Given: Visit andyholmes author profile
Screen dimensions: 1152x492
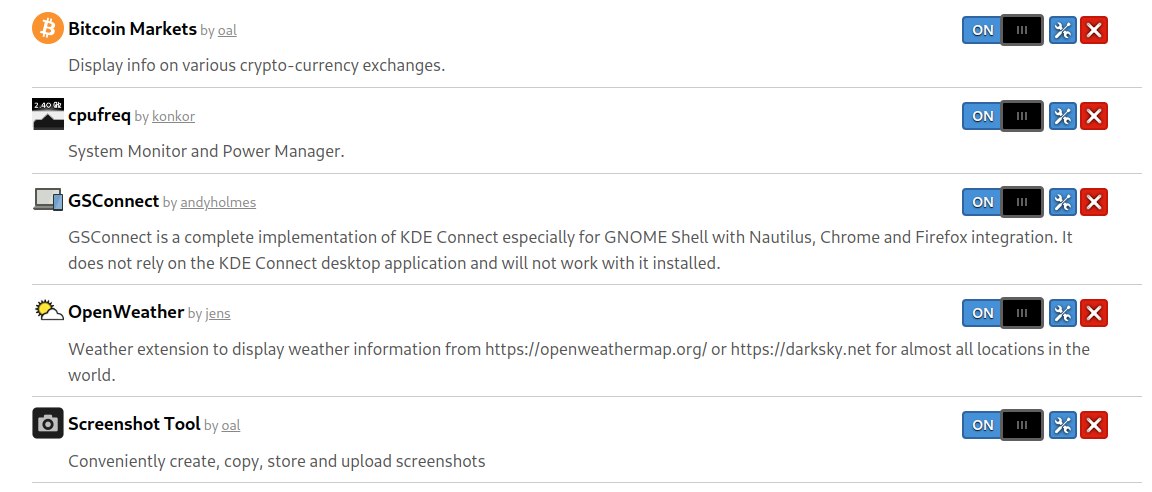Looking at the screenshot, I should pos(218,203).
